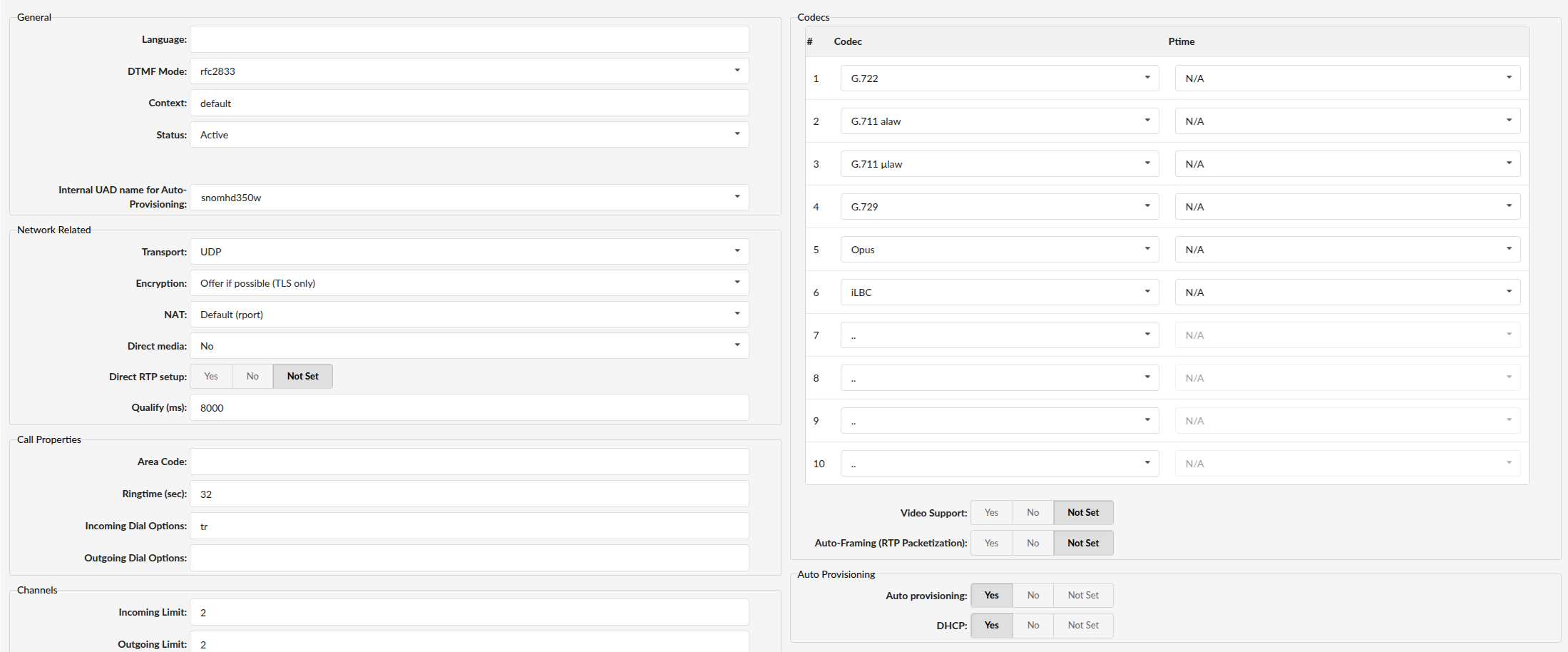Click the Language input field
Screen dimensions: 1568x652
469,39
